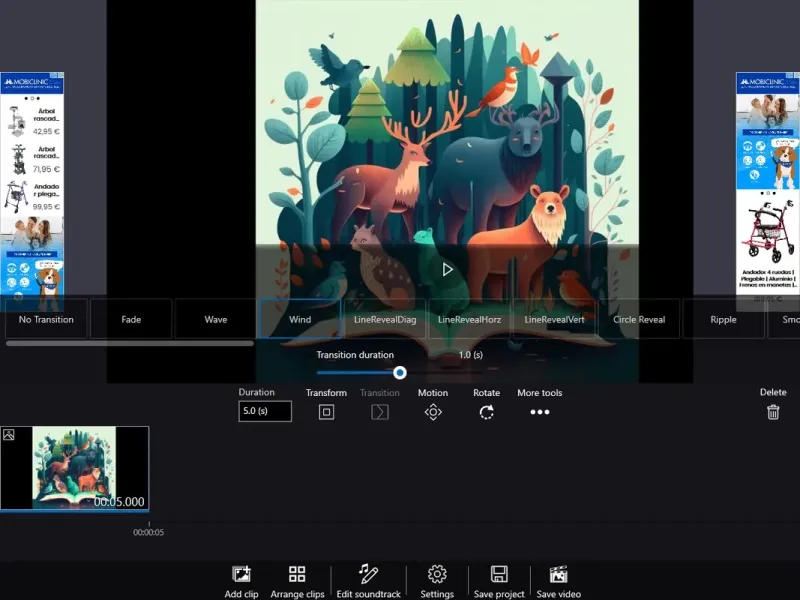Play the preview video

(447, 269)
